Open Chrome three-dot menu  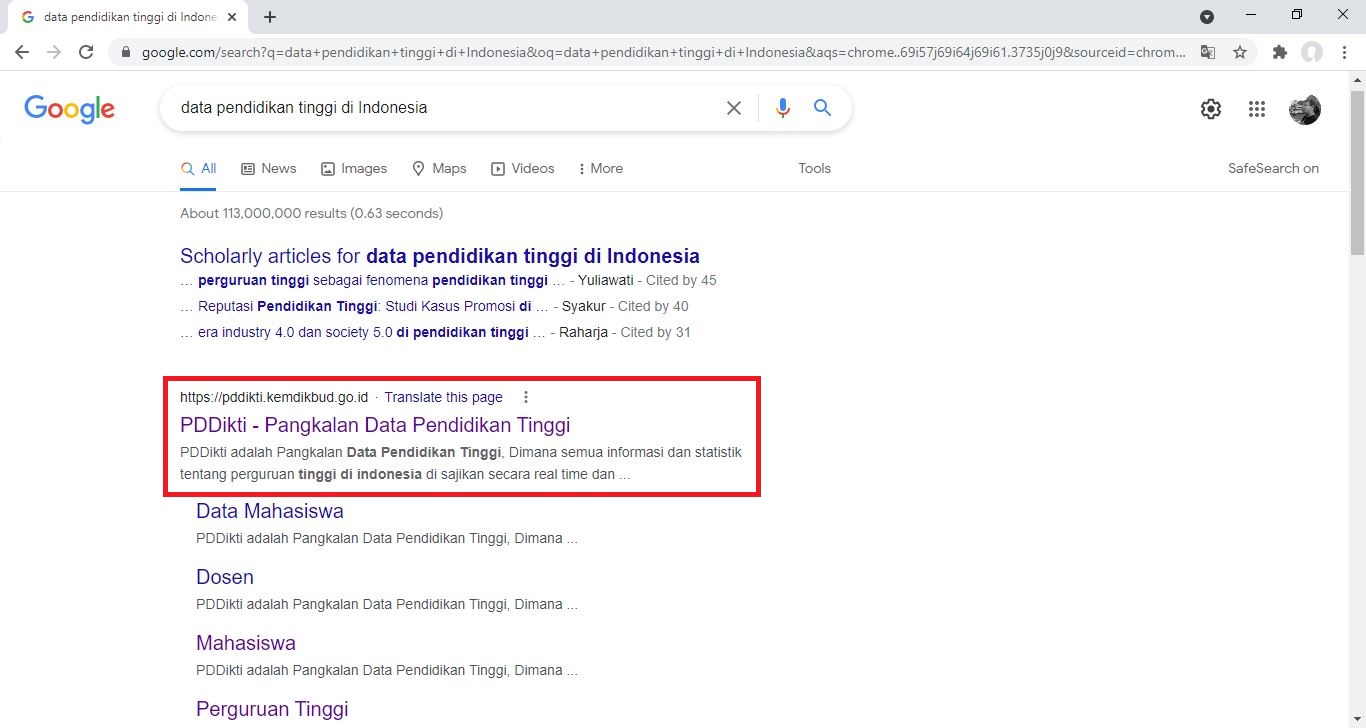point(1344,52)
